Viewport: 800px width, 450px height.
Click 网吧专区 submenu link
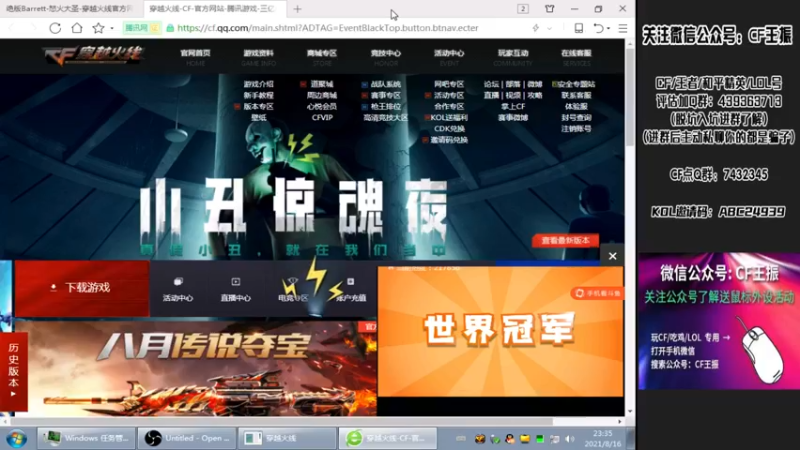449,84
